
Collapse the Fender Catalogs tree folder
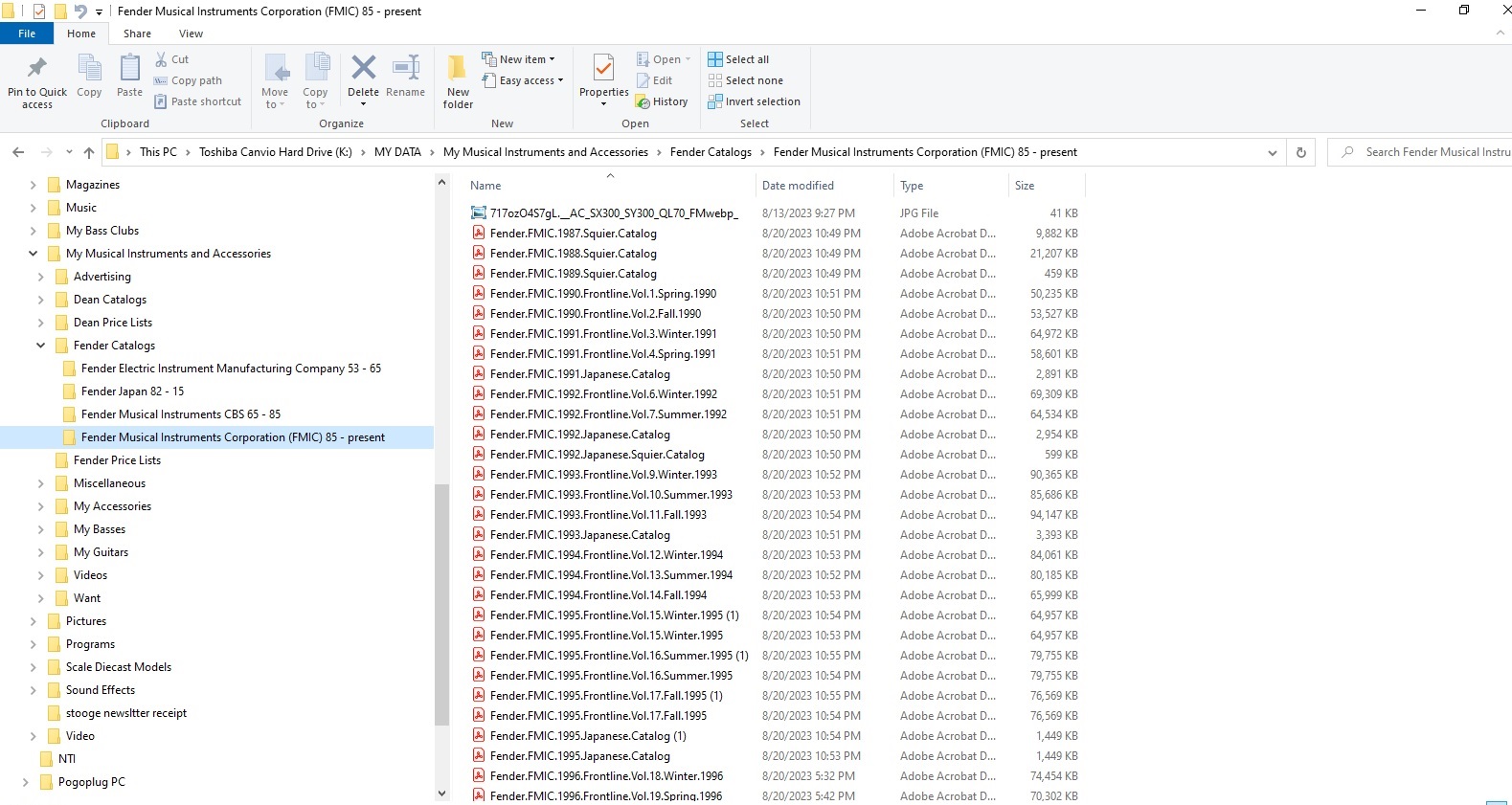[40, 346]
